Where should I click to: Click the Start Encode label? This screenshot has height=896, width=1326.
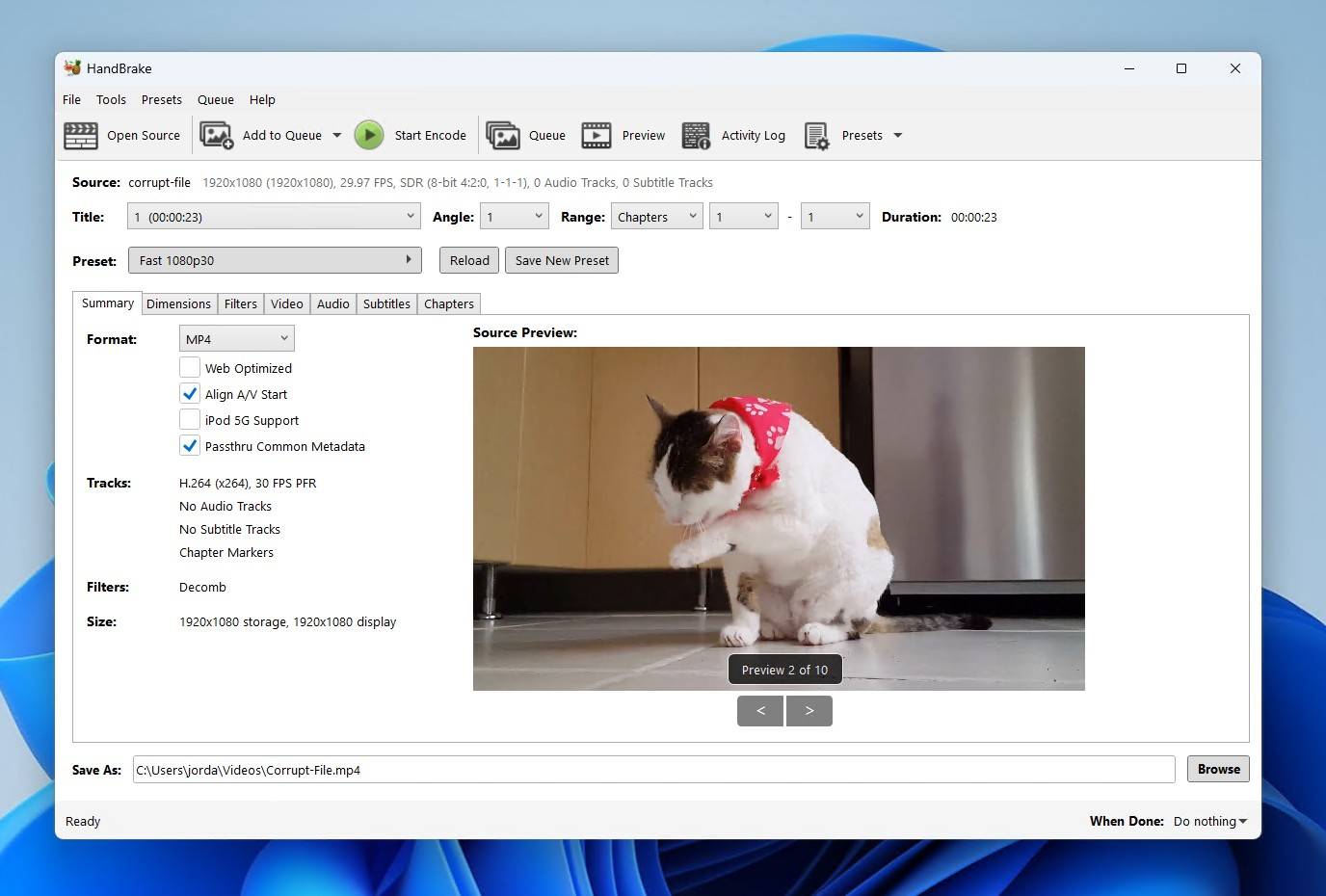(x=431, y=136)
